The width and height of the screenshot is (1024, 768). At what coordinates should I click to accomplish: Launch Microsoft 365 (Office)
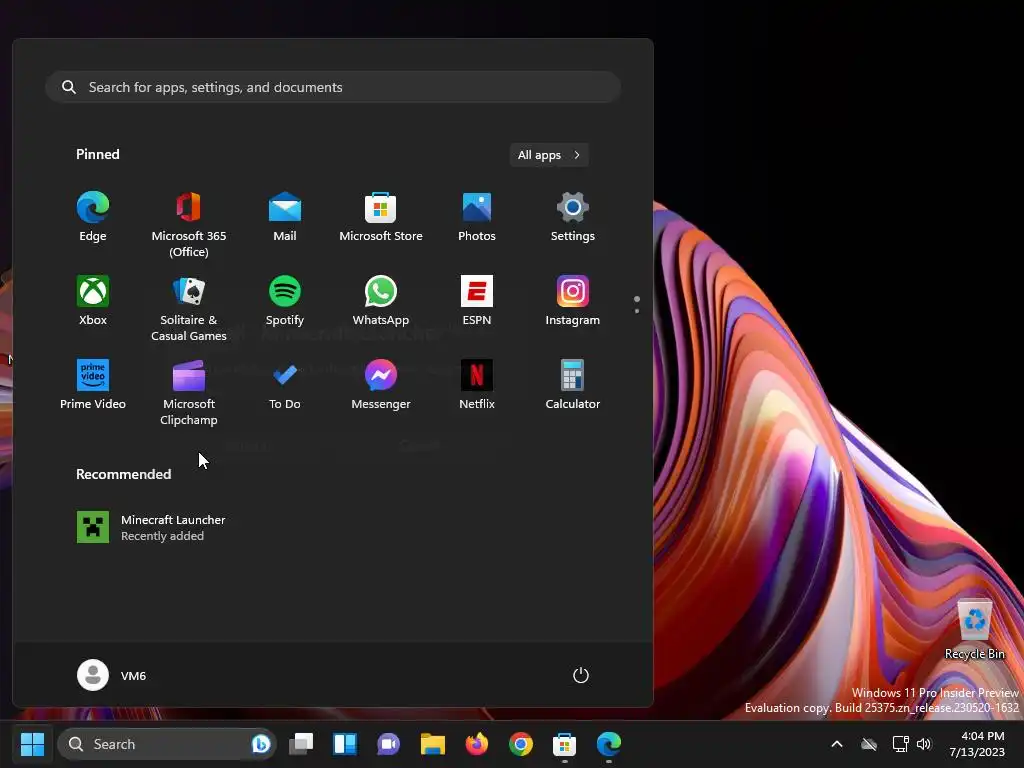[x=189, y=225]
